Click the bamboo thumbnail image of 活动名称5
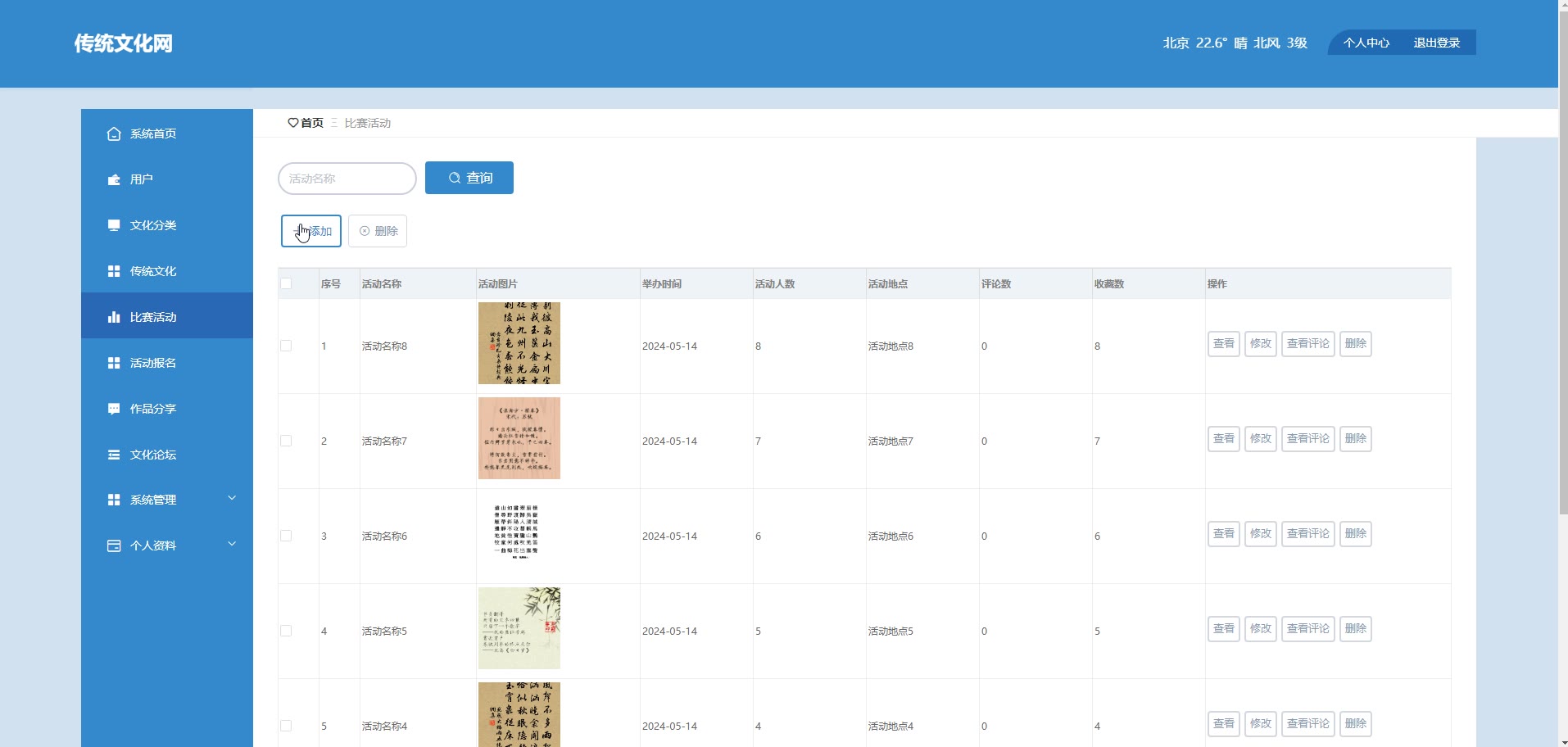The height and width of the screenshot is (747, 1568). (519, 628)
